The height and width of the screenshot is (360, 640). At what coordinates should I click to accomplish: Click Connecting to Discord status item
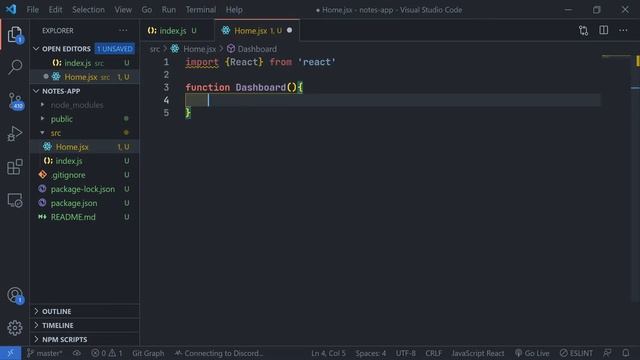pyautogui.click(x=218, y=353)
